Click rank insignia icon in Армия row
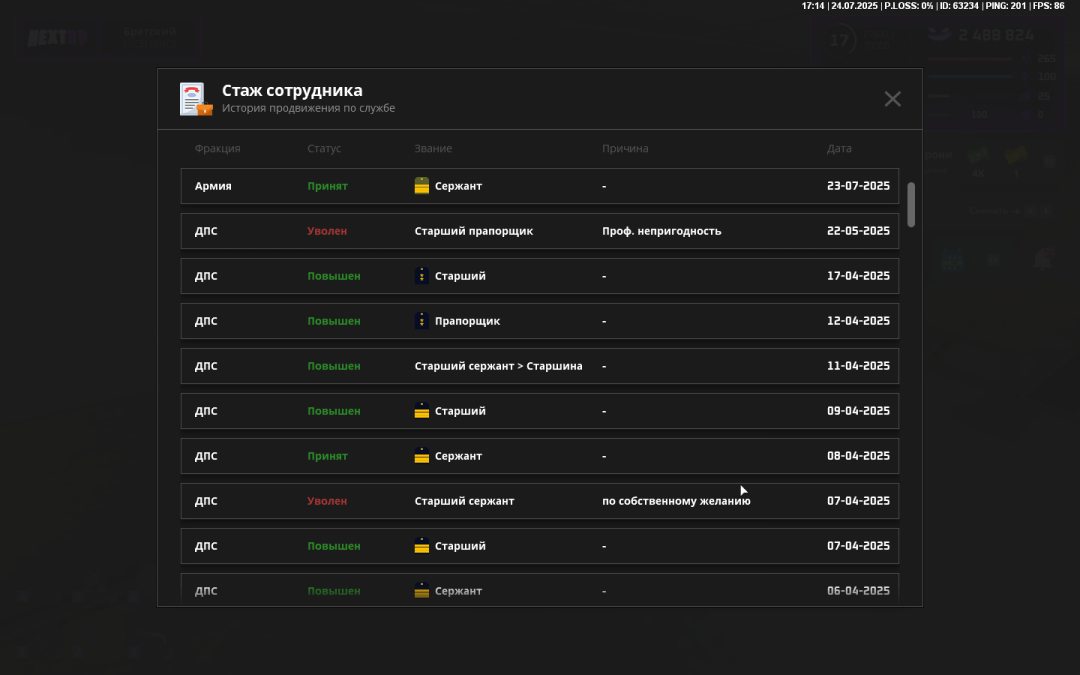This screenshot has width=1080, height=675. coord(422,186)
